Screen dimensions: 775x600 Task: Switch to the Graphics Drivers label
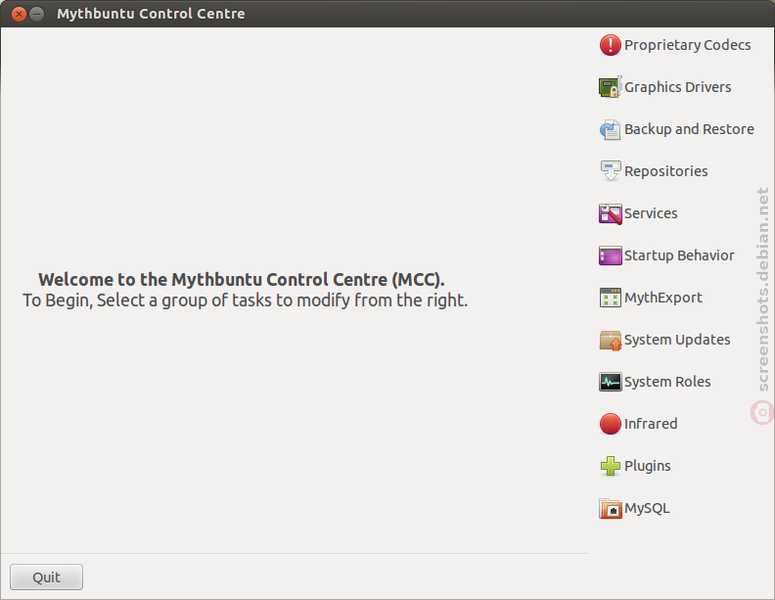[x=678, y=87]
